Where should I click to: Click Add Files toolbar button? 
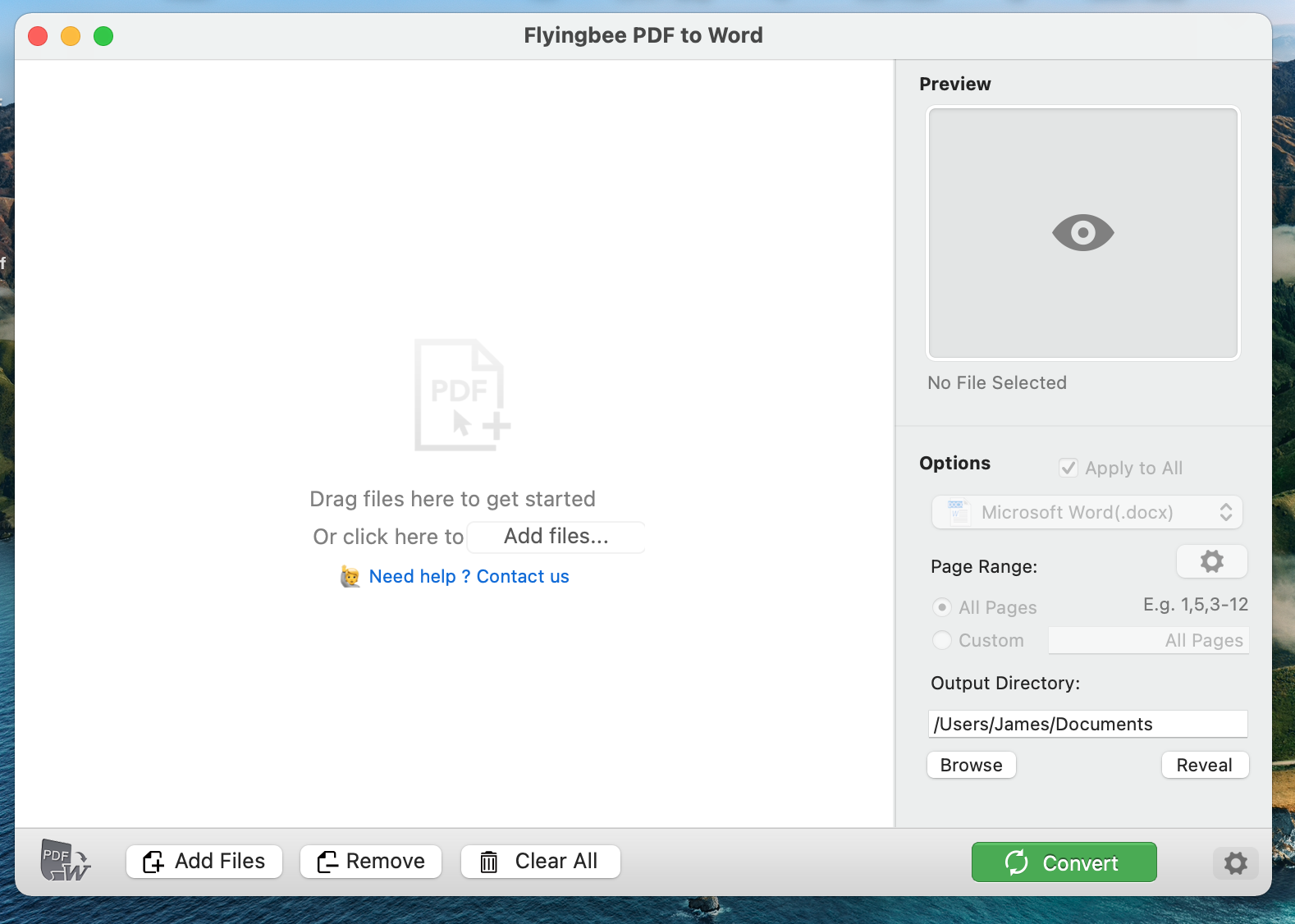[x=204, y=862]
